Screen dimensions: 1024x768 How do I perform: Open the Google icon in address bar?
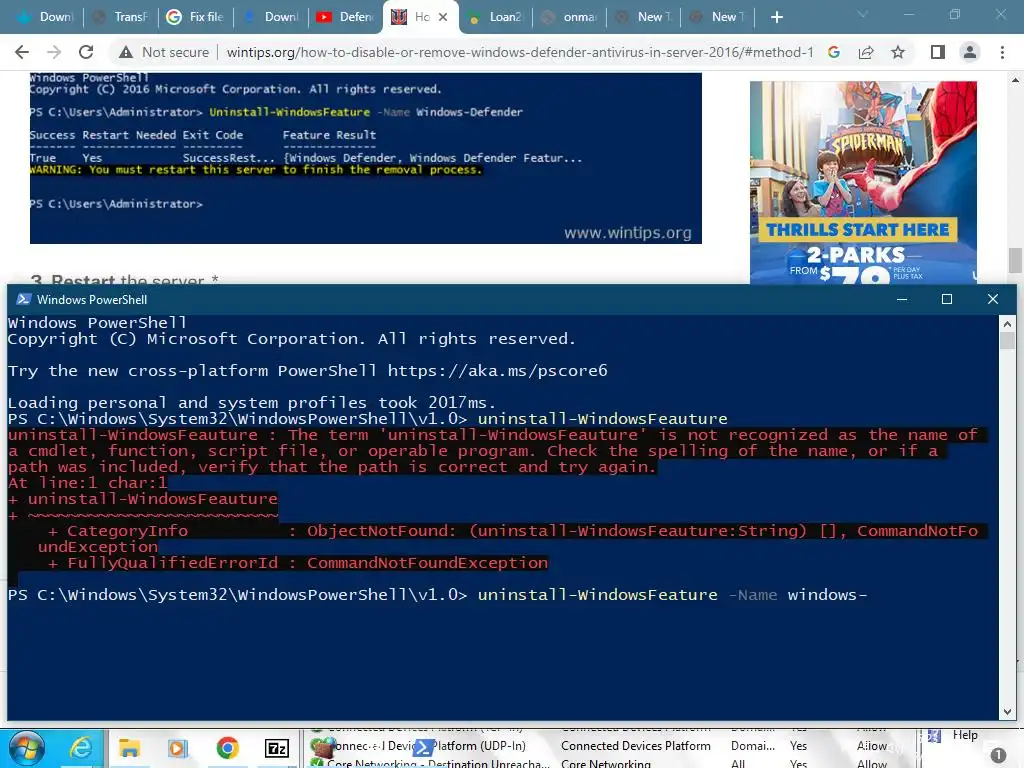click(834, 52)
